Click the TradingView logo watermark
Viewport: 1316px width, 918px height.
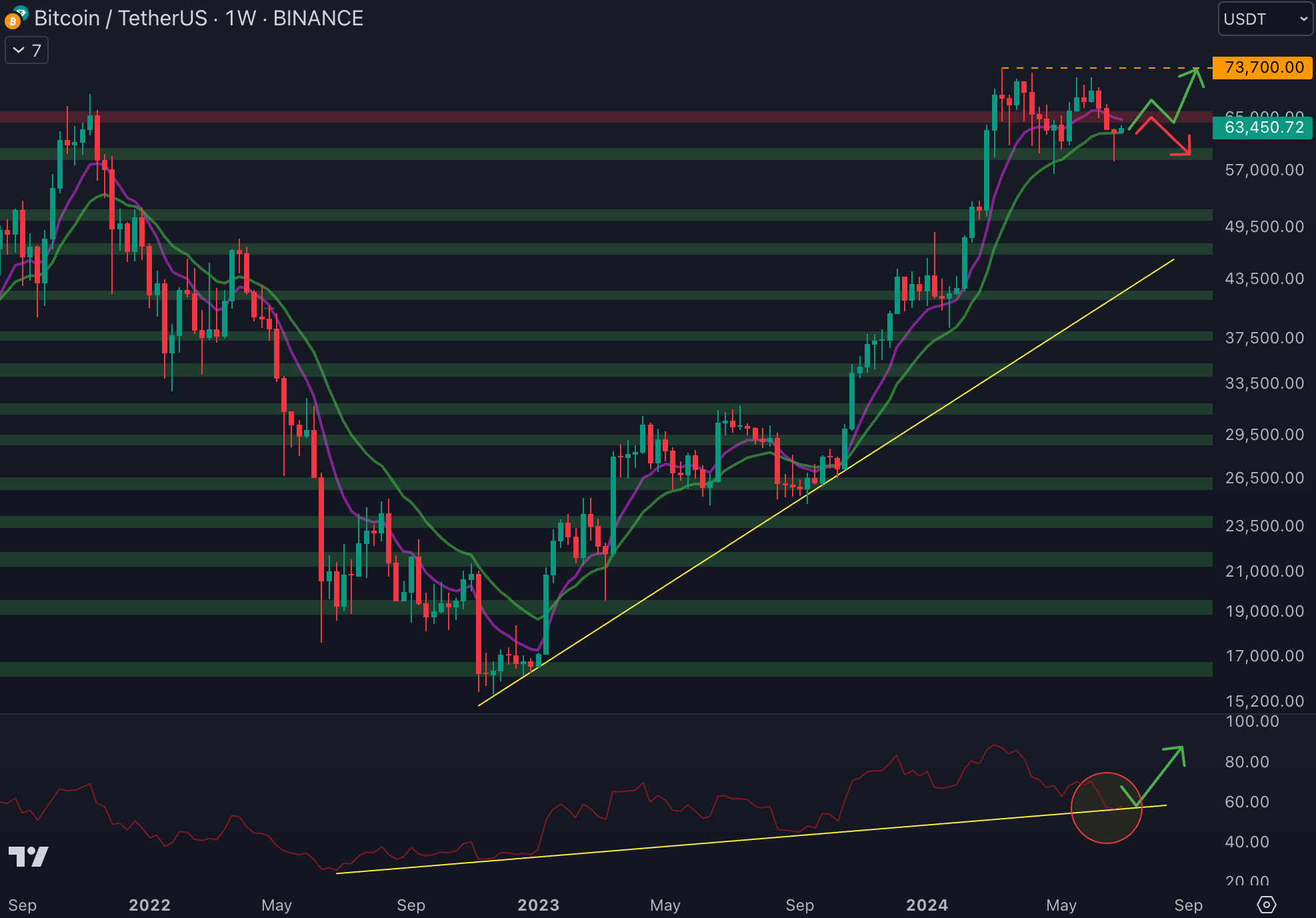tap(28, 856)
